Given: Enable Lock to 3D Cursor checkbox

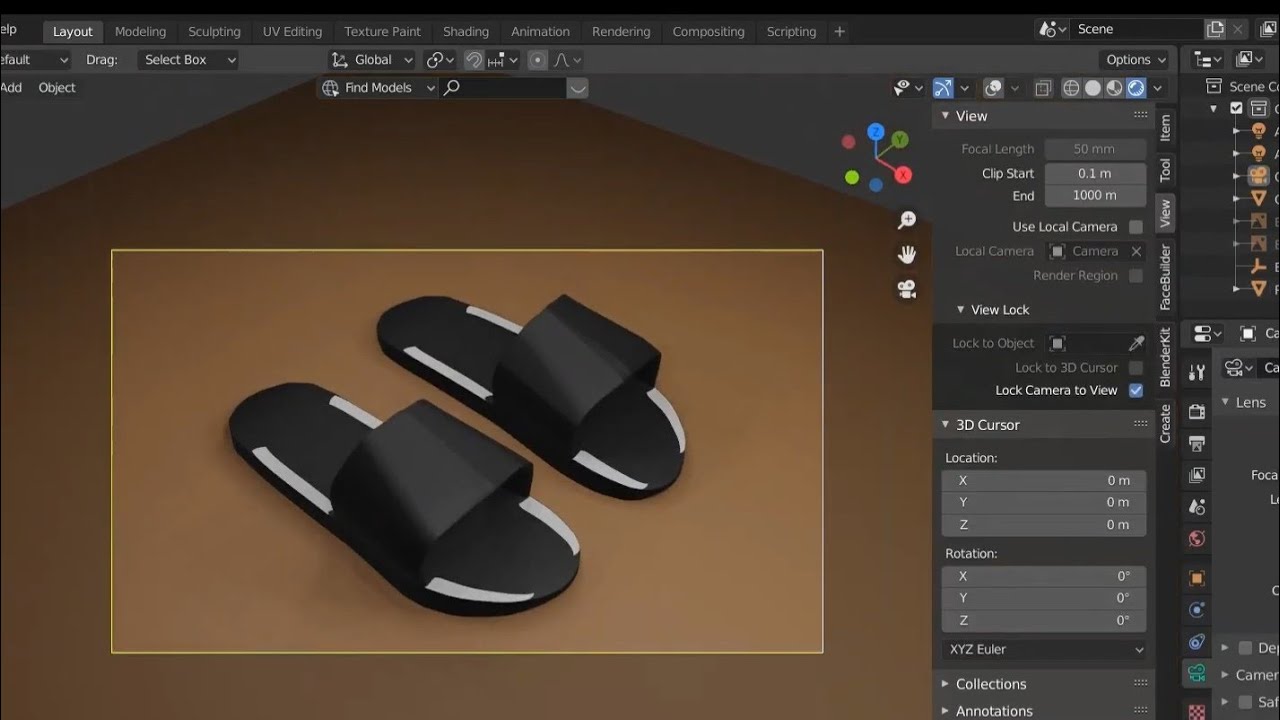Looking at the screenshot, I should pos(1136,367).
